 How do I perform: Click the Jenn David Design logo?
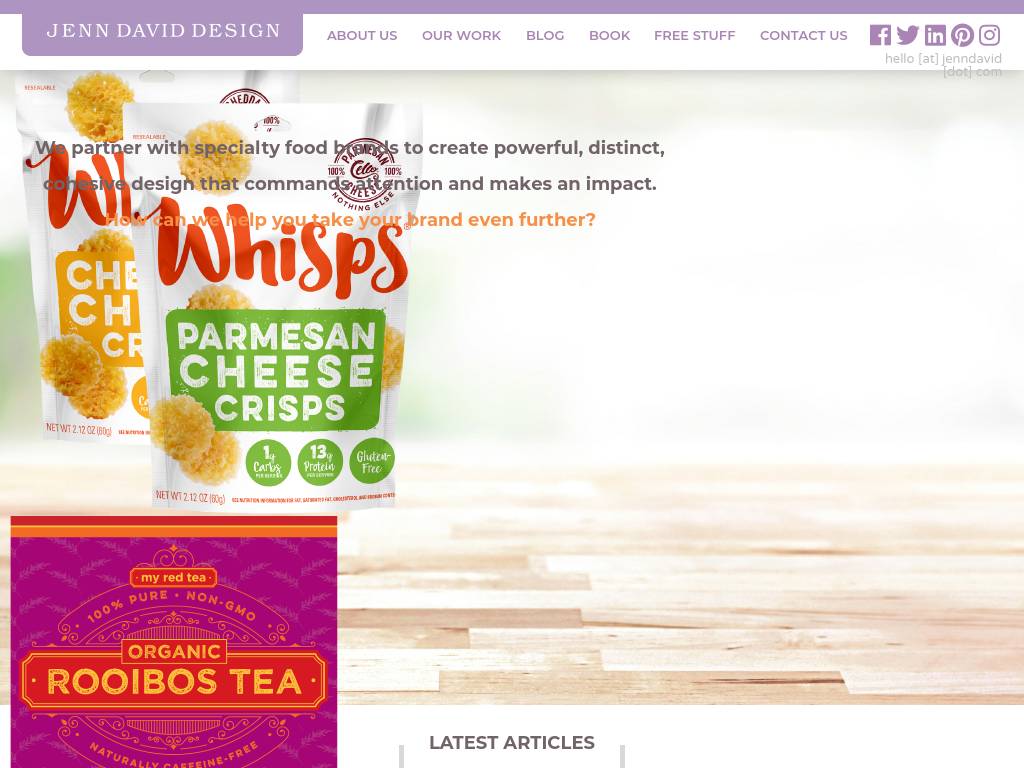click(x=163, y=31)
